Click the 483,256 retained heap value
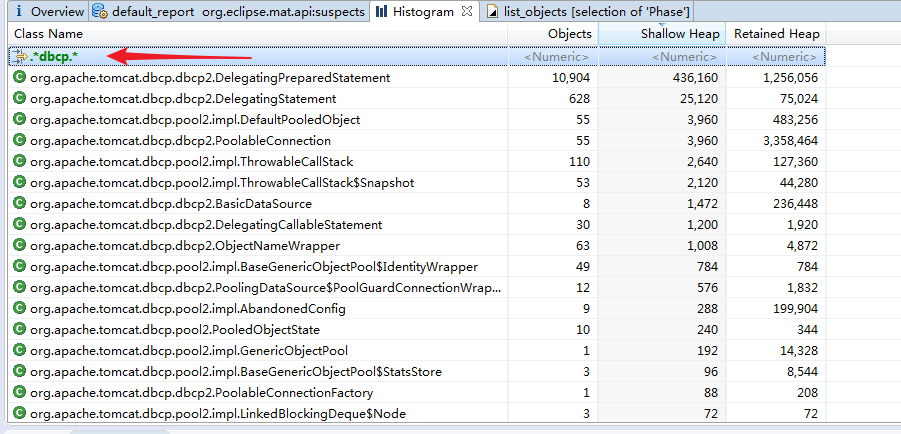 click(x=795, y=120)
